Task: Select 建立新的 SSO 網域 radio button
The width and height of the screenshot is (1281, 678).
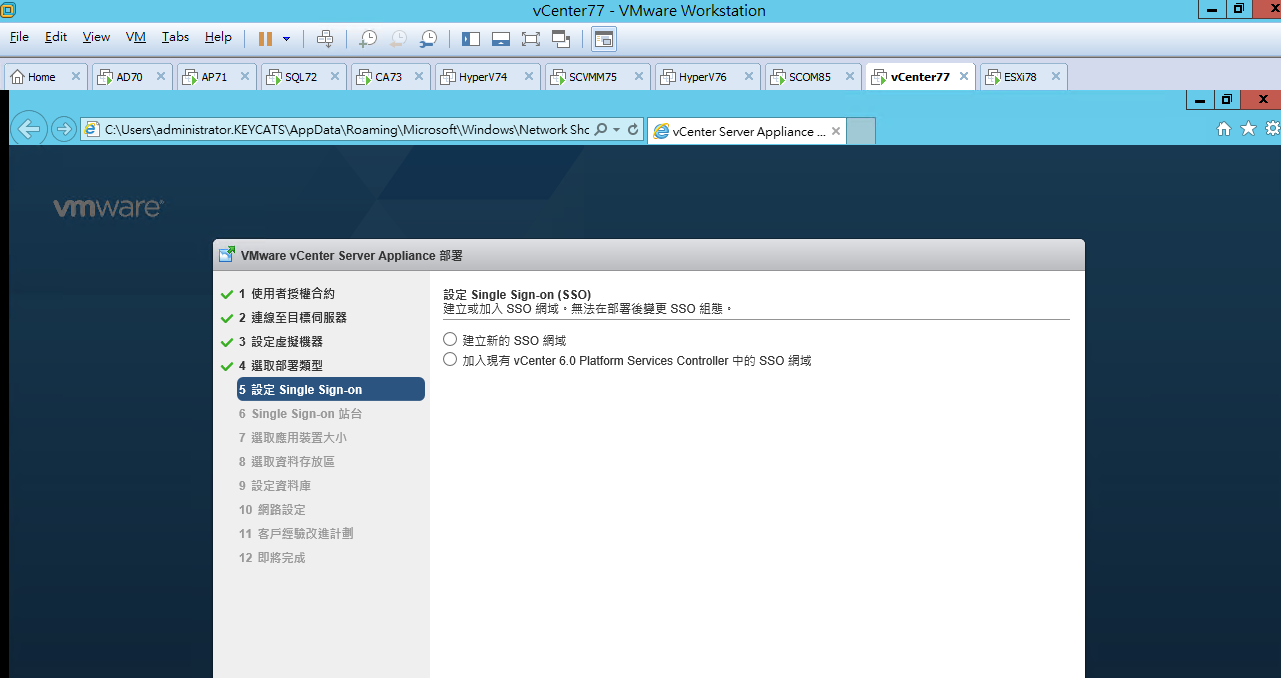Action: (450, 340)
